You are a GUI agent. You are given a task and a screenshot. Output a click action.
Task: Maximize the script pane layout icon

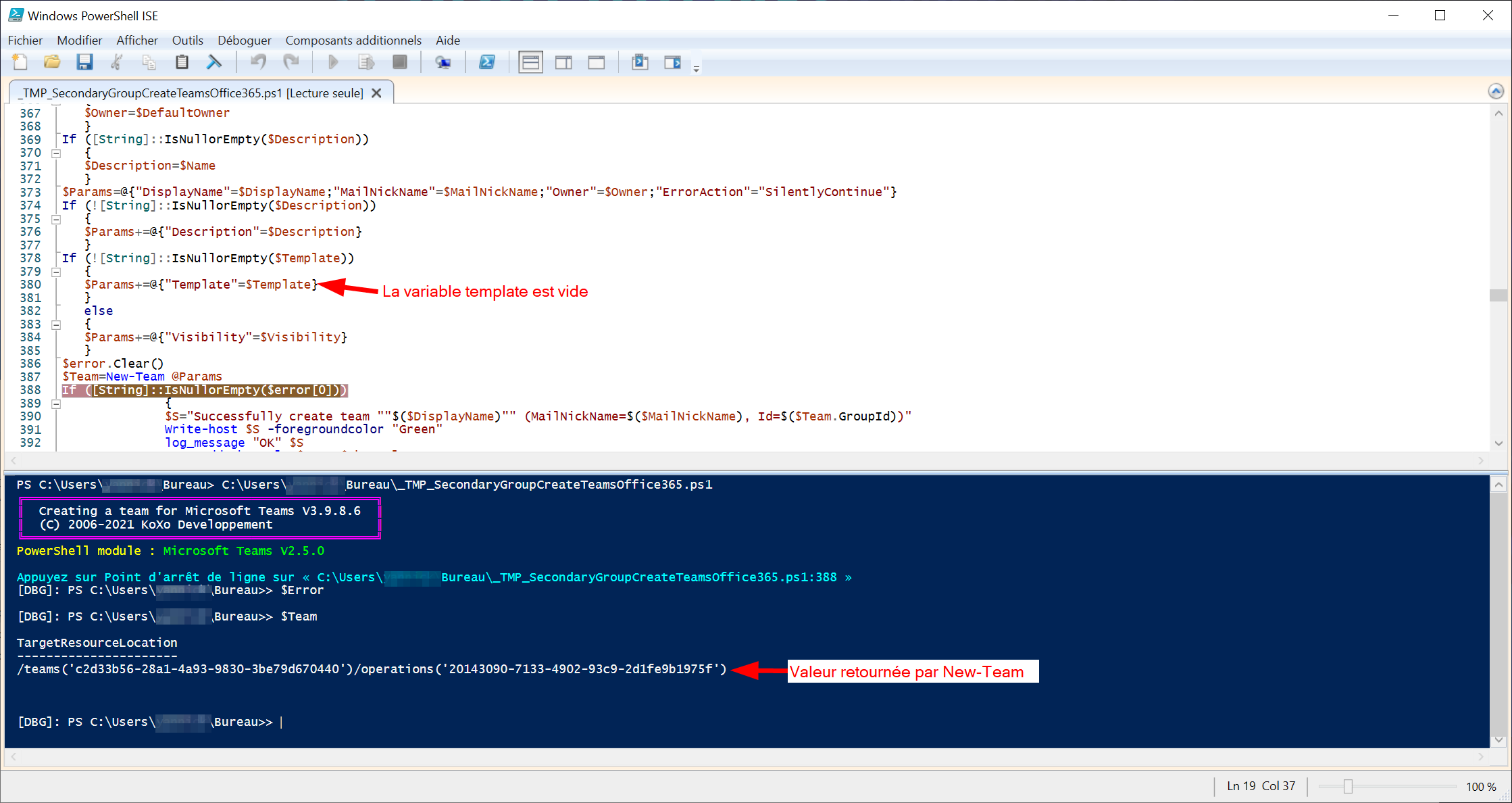point(597,62)
